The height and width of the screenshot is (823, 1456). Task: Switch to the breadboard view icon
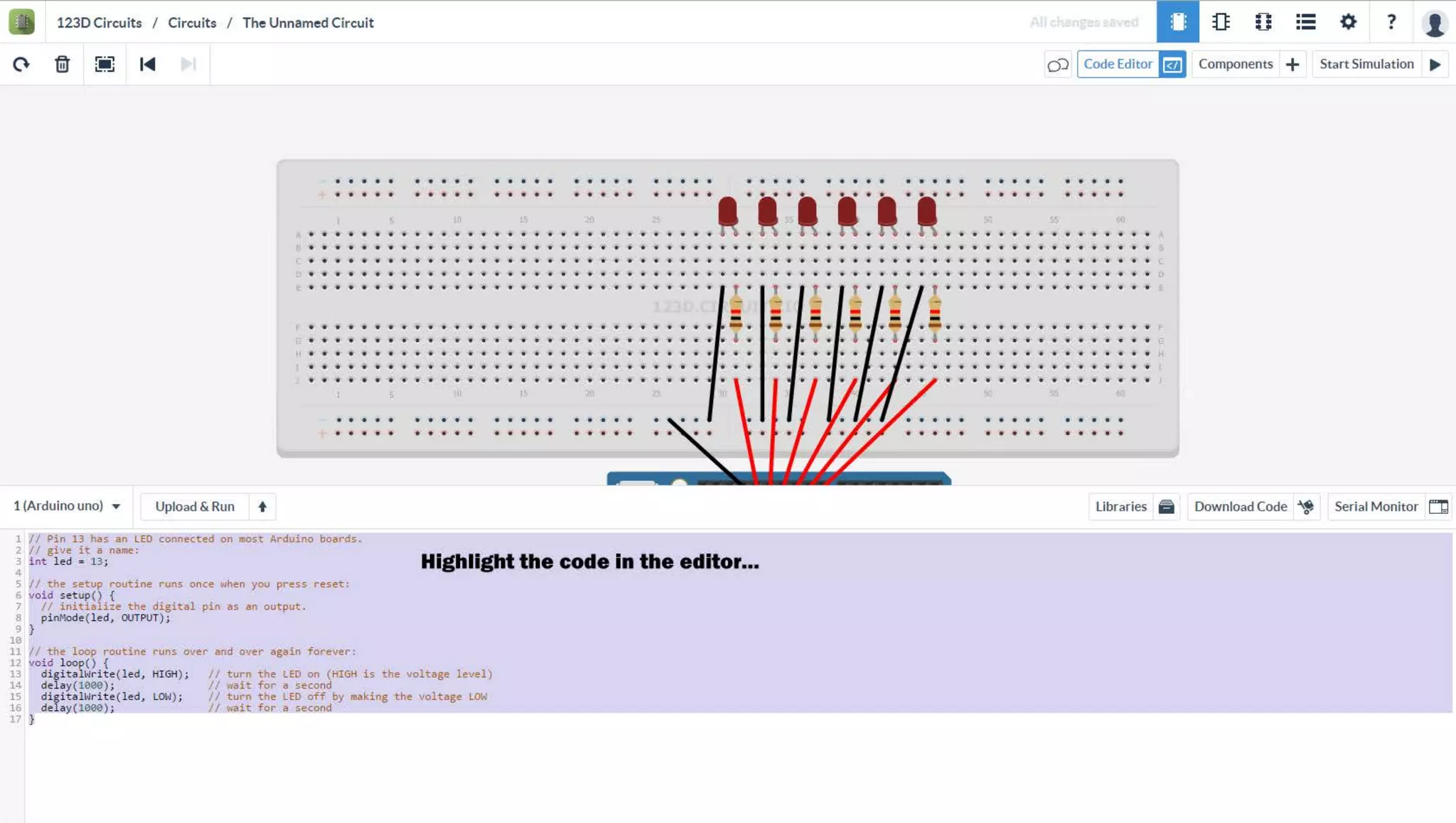click(x=1177, y=21)
